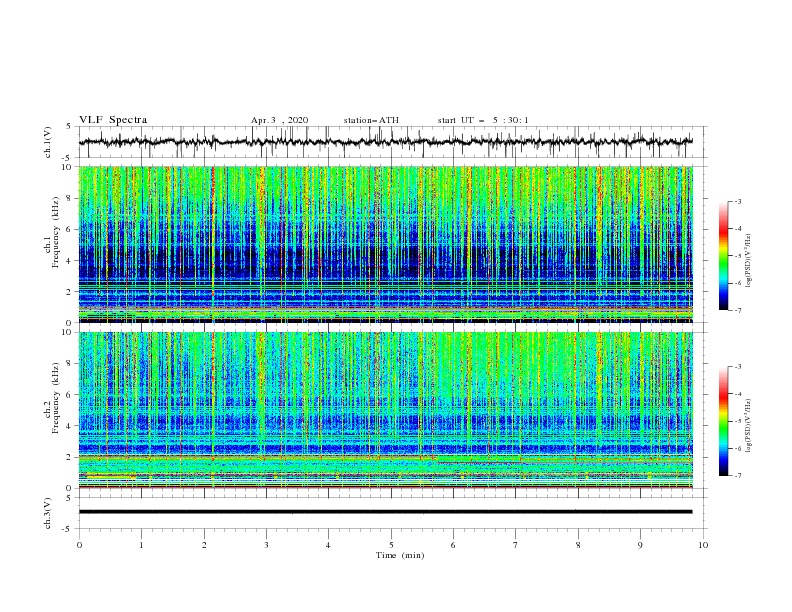The image size is (792, 612).
Task: Click the ch.2 colorbar 'log(PSD)(V²/Hz)' label
Action: pos(749,426)
